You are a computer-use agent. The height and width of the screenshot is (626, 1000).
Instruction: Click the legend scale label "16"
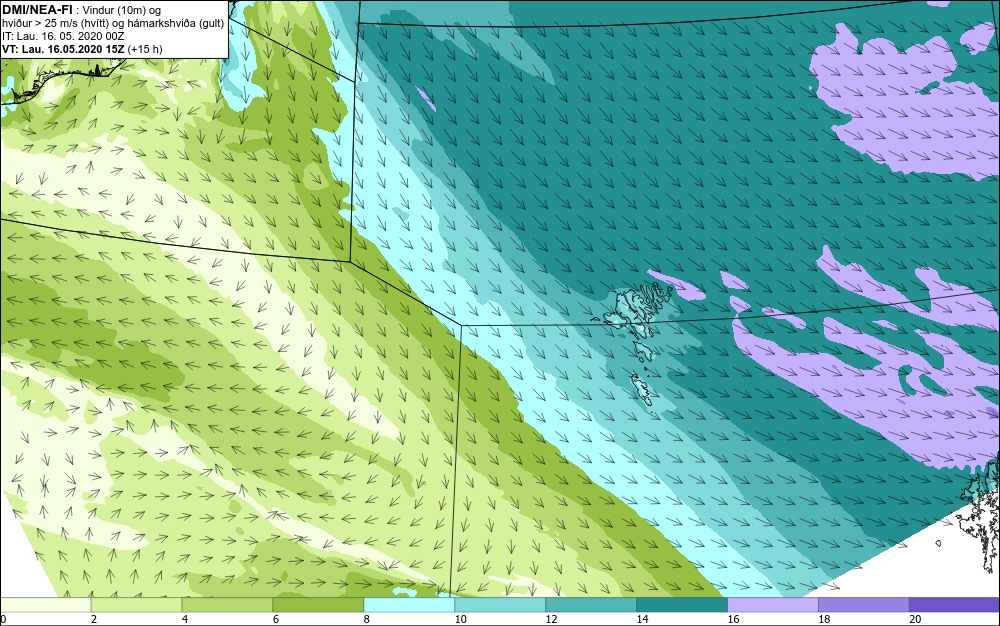733,619
